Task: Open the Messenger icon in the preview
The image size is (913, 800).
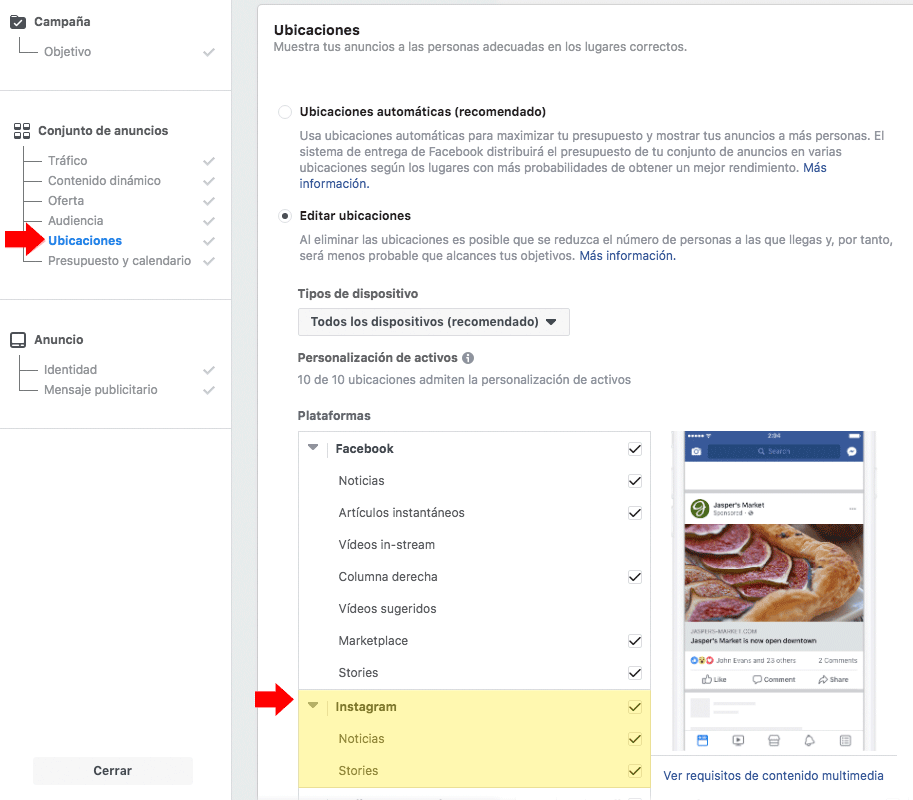Action: click(x=851, y=450)
